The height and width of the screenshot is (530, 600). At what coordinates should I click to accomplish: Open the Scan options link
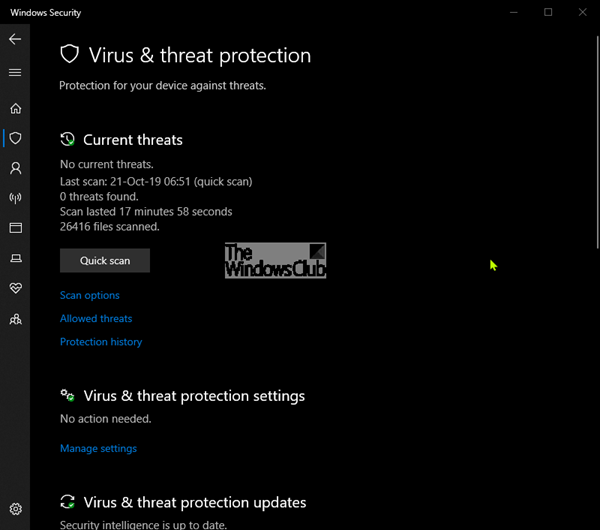[89, 296]
